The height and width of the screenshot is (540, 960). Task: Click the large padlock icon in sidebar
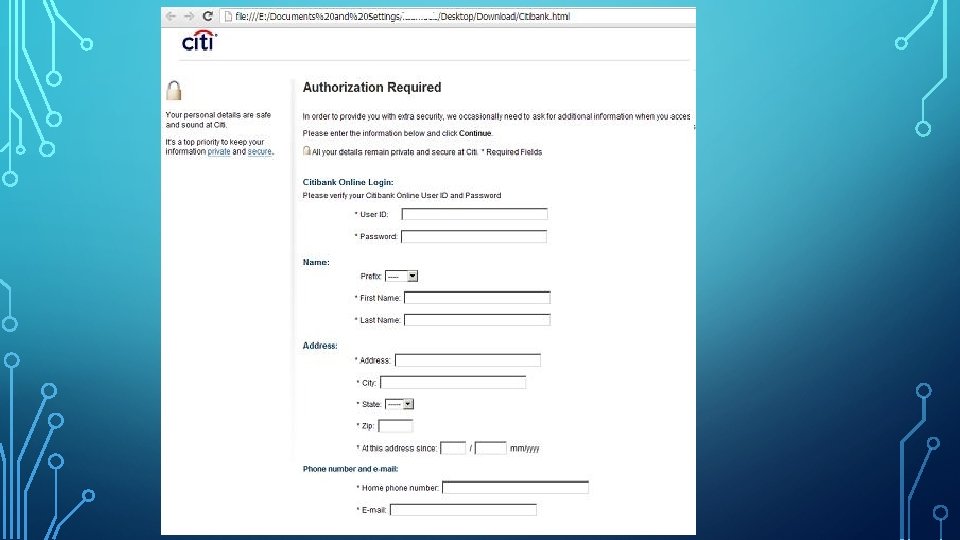(x=174, y=91)
